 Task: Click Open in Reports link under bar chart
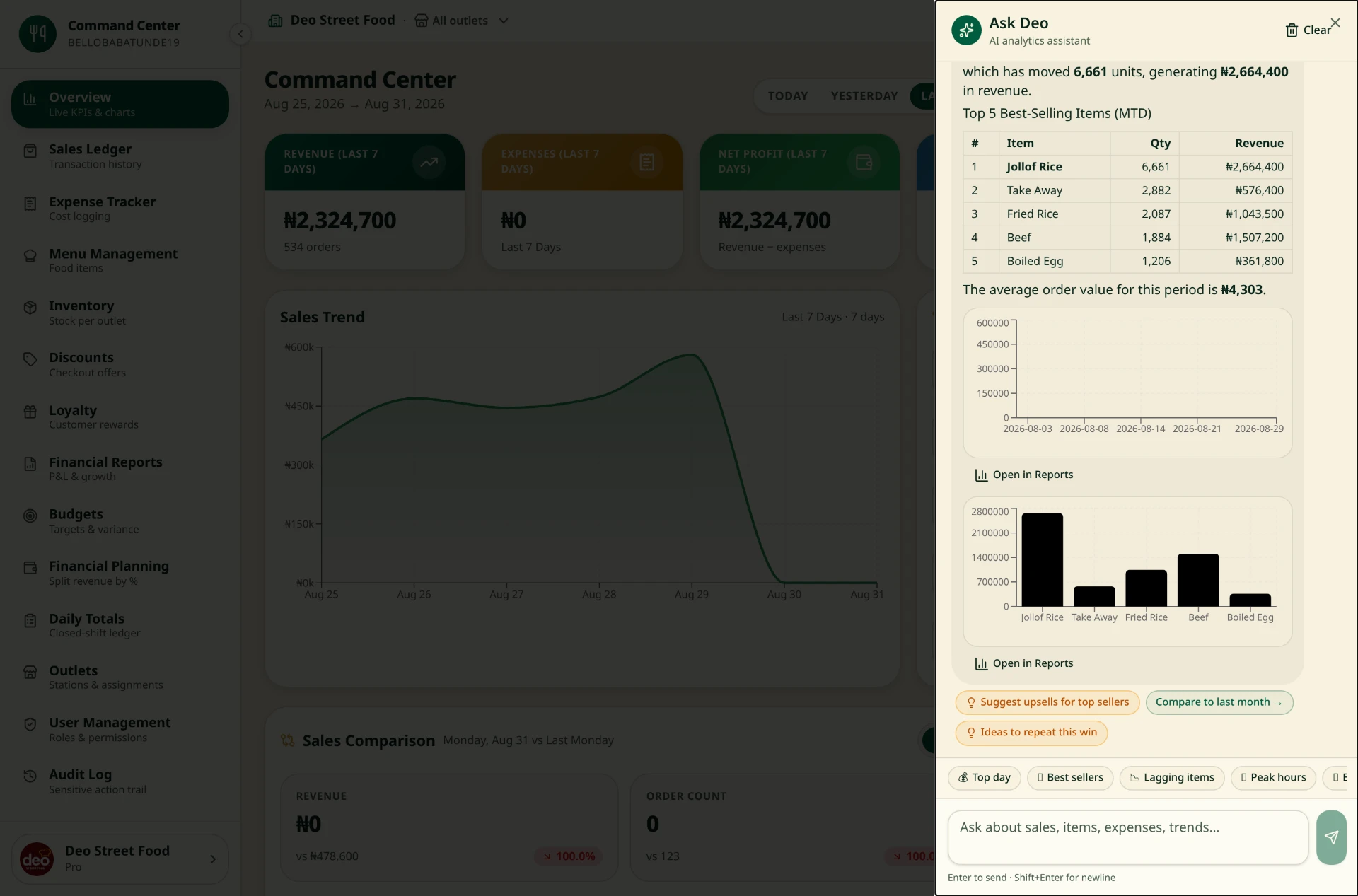tap(1023, 663)
